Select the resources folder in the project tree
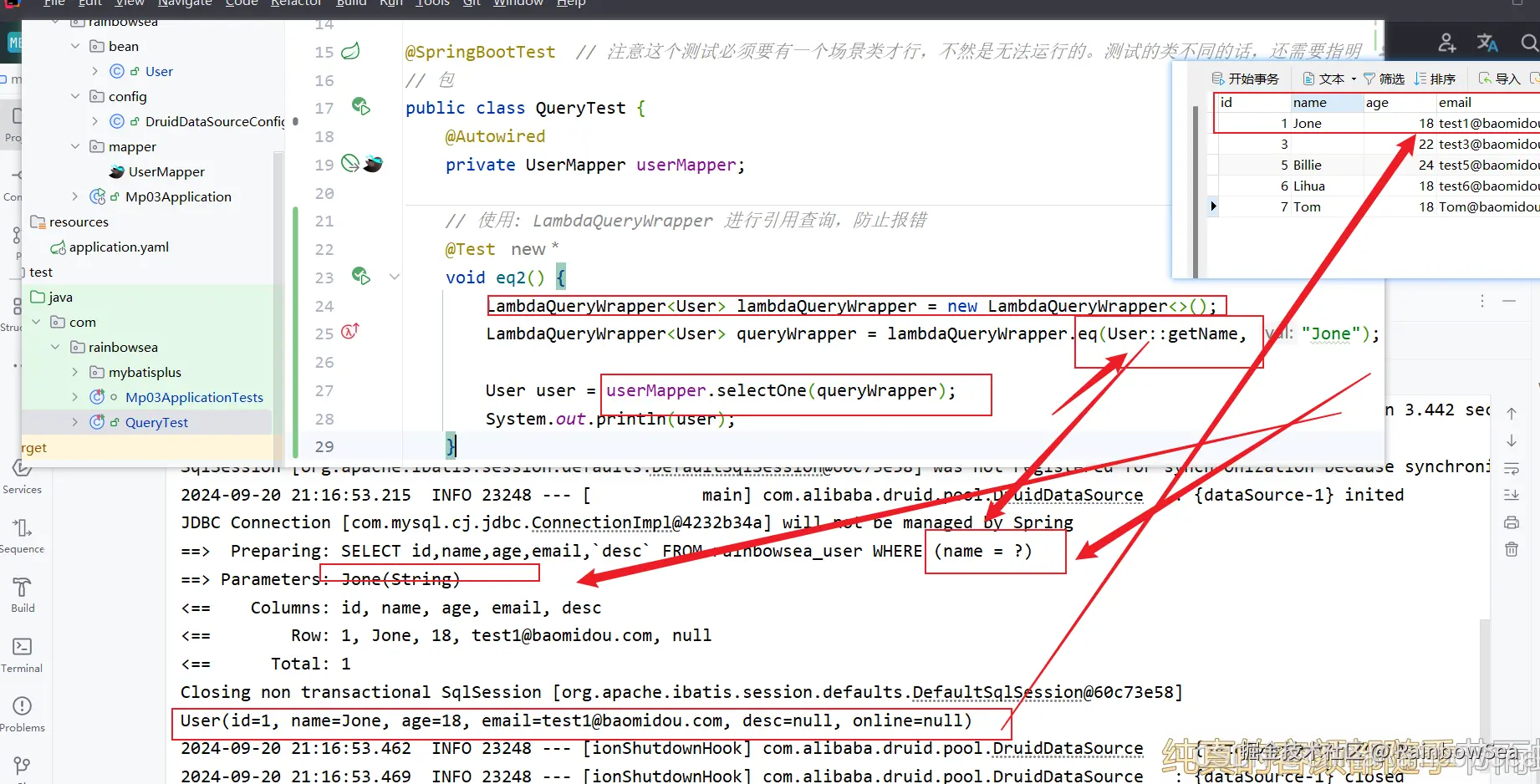This screenshot has width=1540, height=784. pos(79,221)
